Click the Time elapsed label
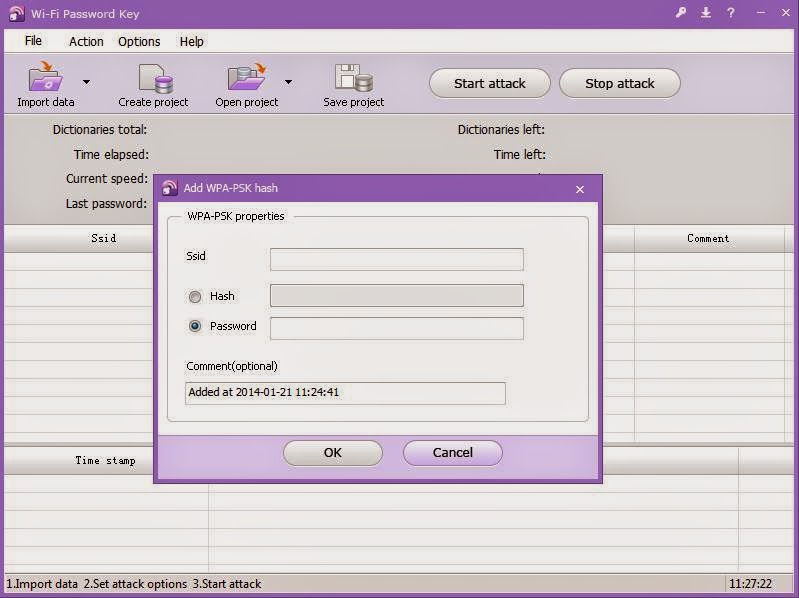 (x=111, y=154)
